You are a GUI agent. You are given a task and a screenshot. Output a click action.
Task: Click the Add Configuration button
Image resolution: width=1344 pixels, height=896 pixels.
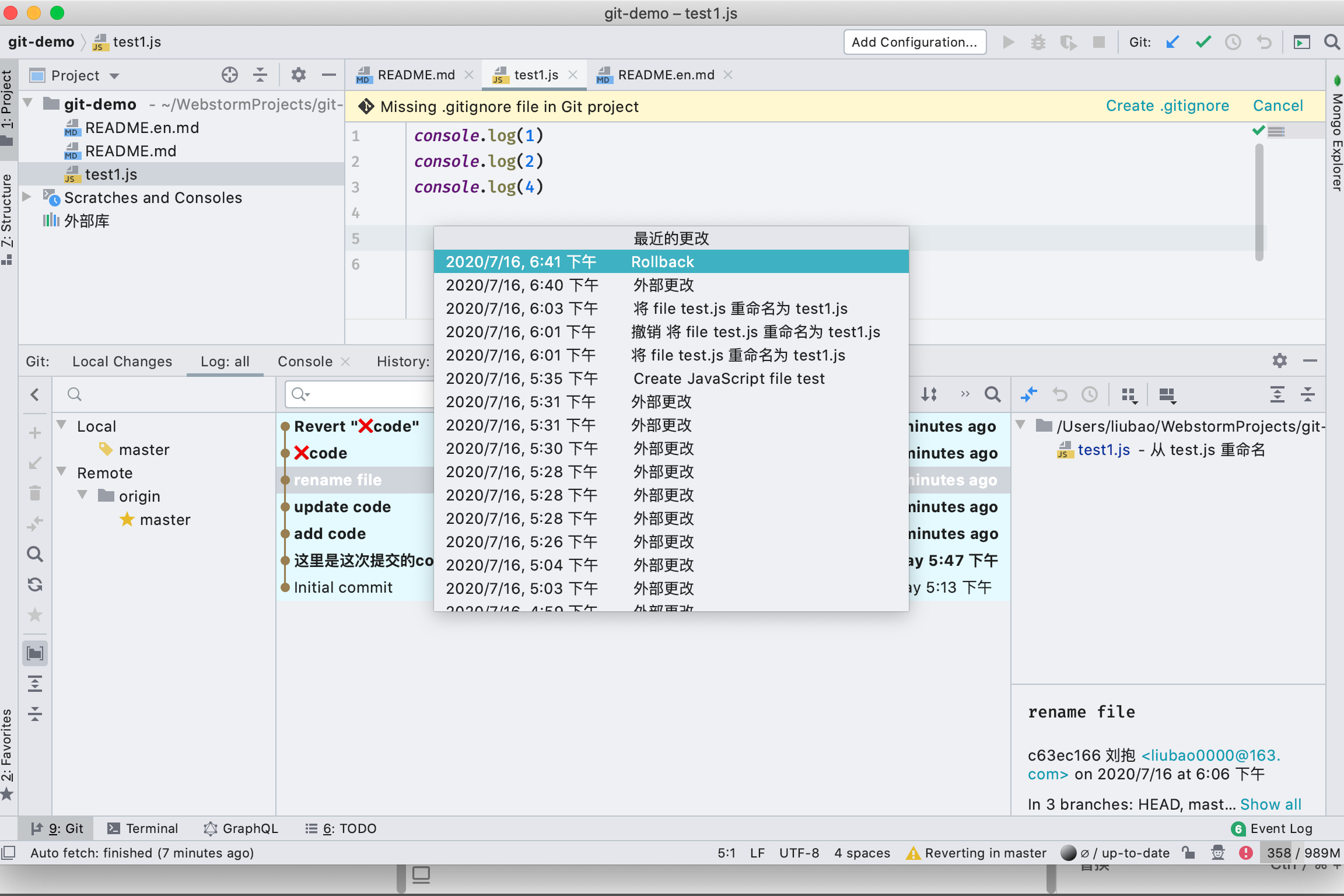[914, 42]
